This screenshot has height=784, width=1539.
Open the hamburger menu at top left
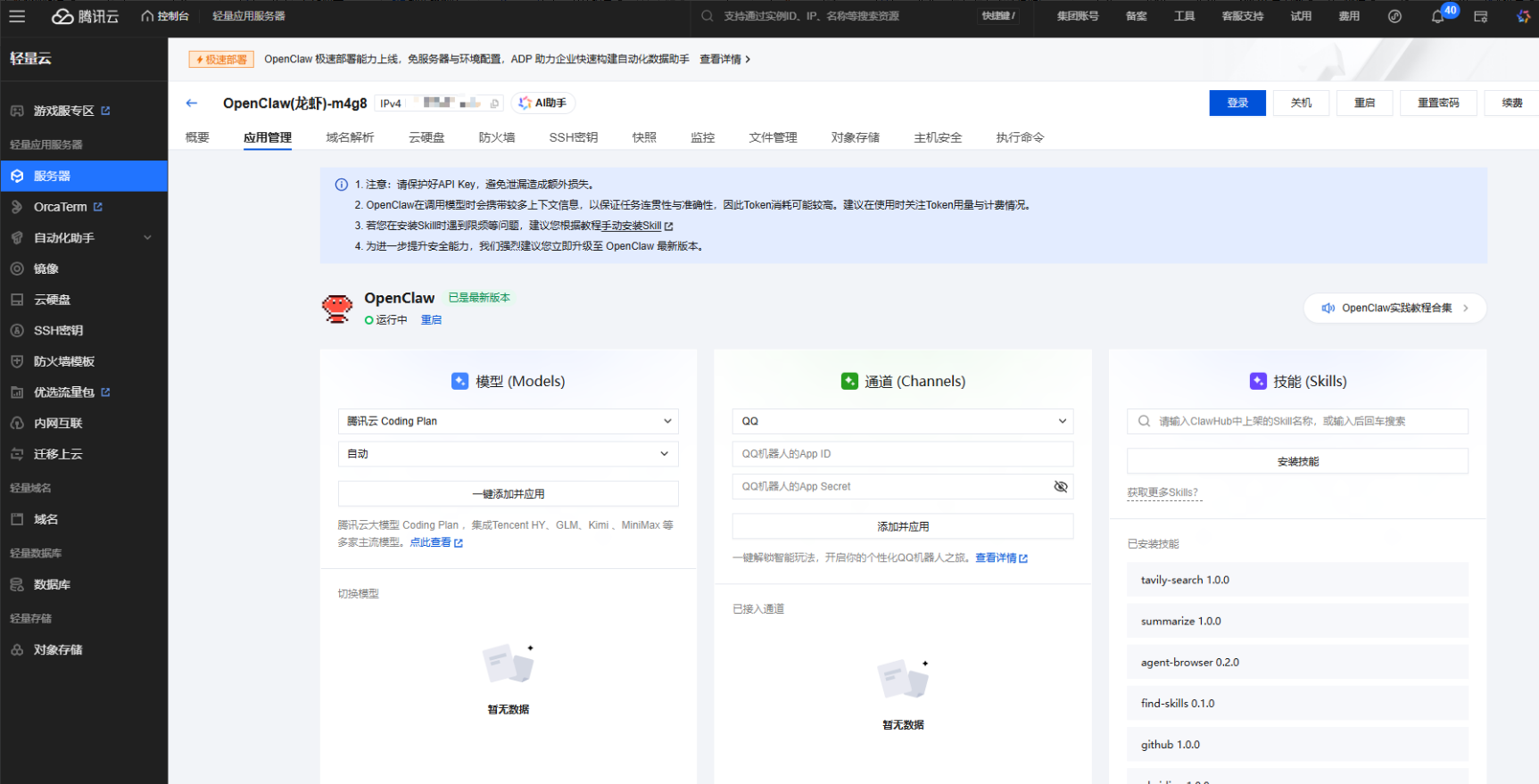click(17, 16)
